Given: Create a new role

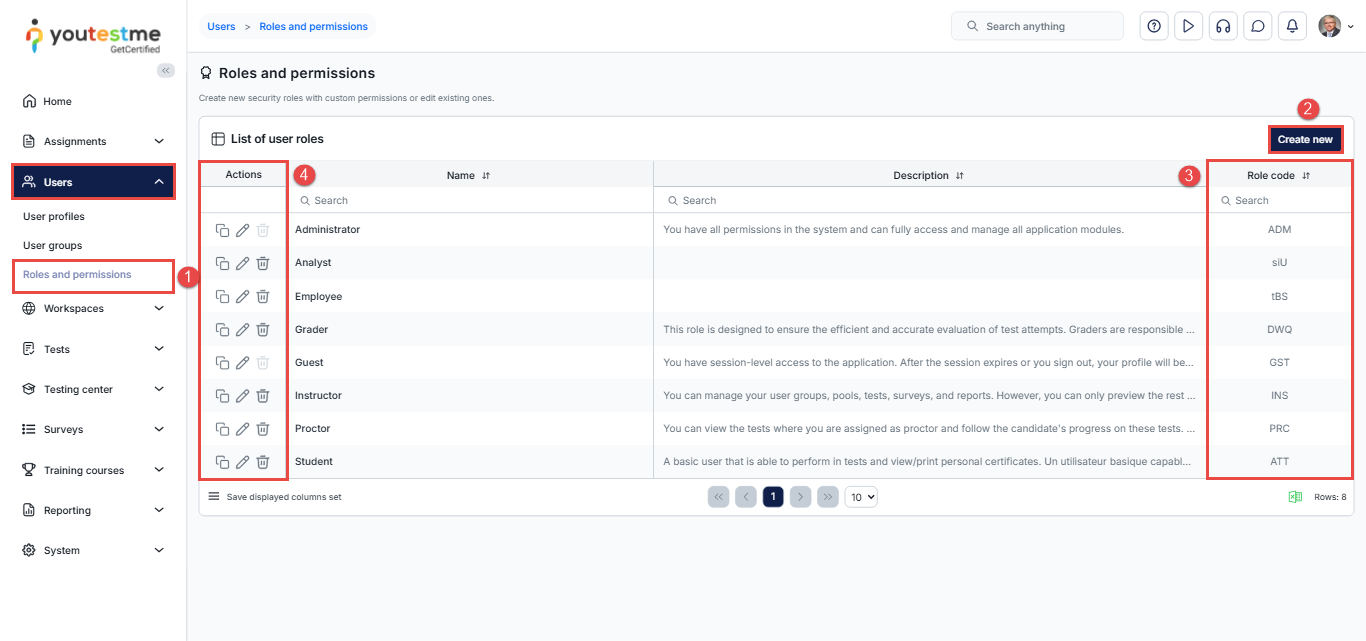Looking at the screenshot, I should pos(1305,139).
